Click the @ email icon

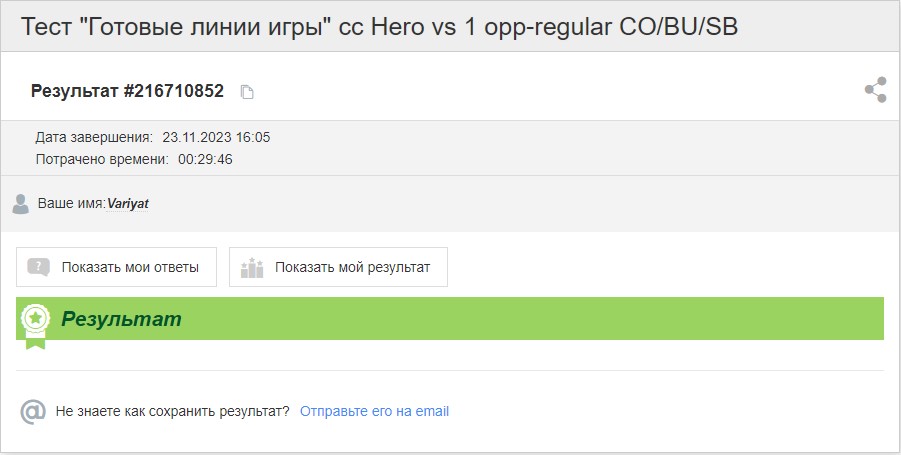click(x=33, y=411)
